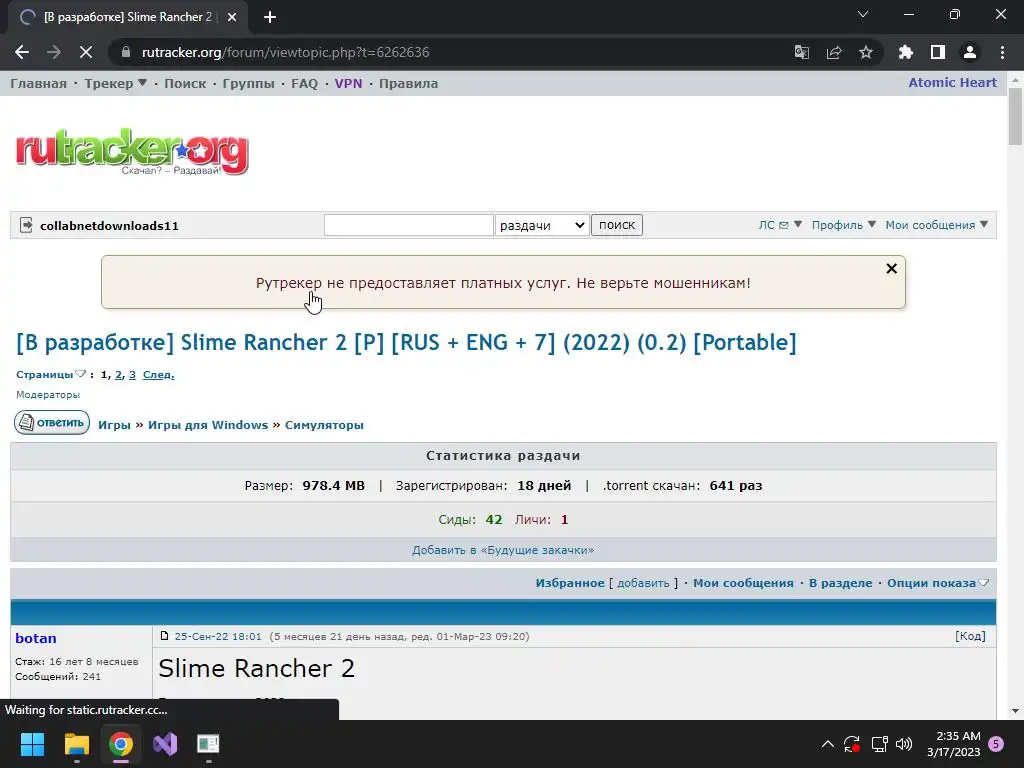Viewport: 1024px width, 768px height.
Task: Click Chrome icon in taskbar
Action: click(x=121, y=744)
